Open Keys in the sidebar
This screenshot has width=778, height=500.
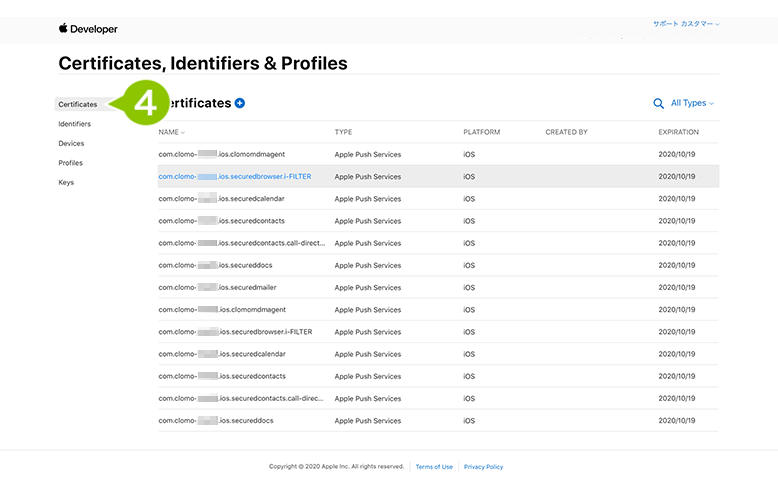[x=66, y=182]
